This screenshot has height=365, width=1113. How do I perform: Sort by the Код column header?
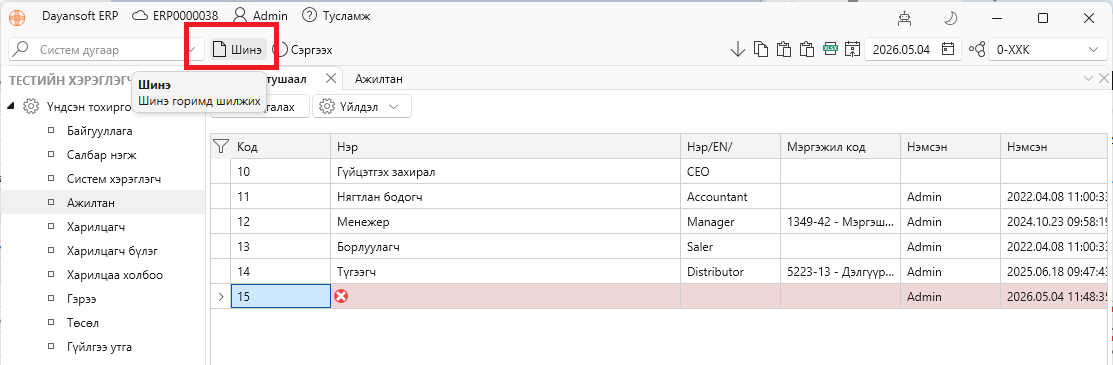281,146
